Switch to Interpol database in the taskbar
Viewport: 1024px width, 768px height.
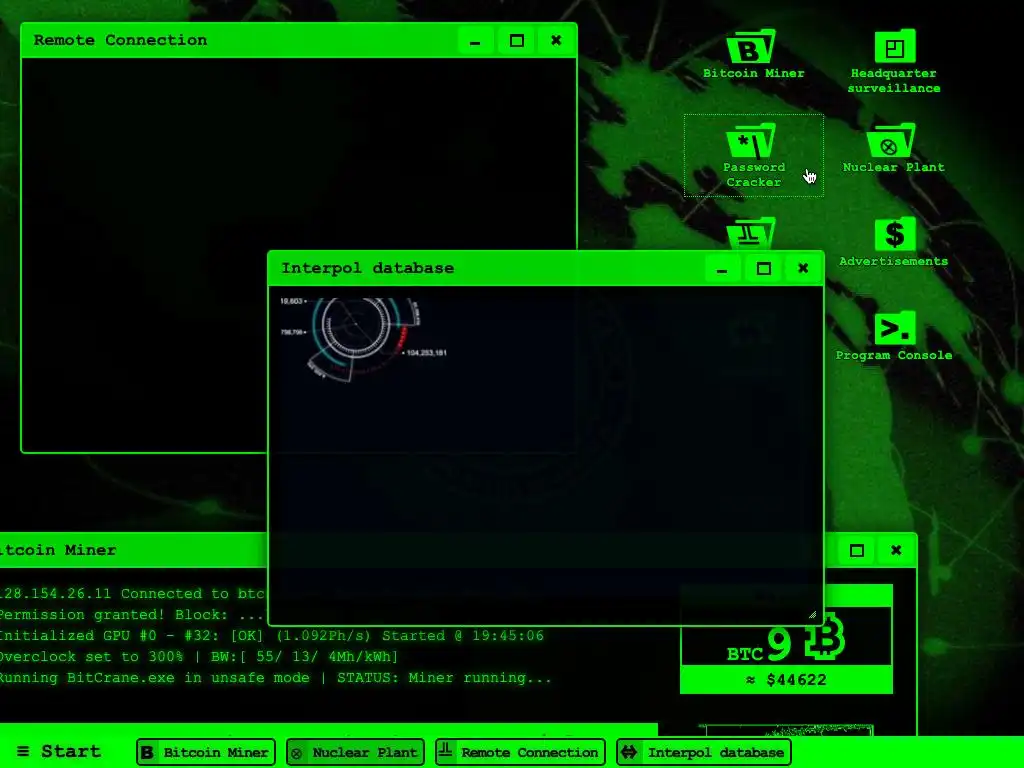[x=704, y=752]
